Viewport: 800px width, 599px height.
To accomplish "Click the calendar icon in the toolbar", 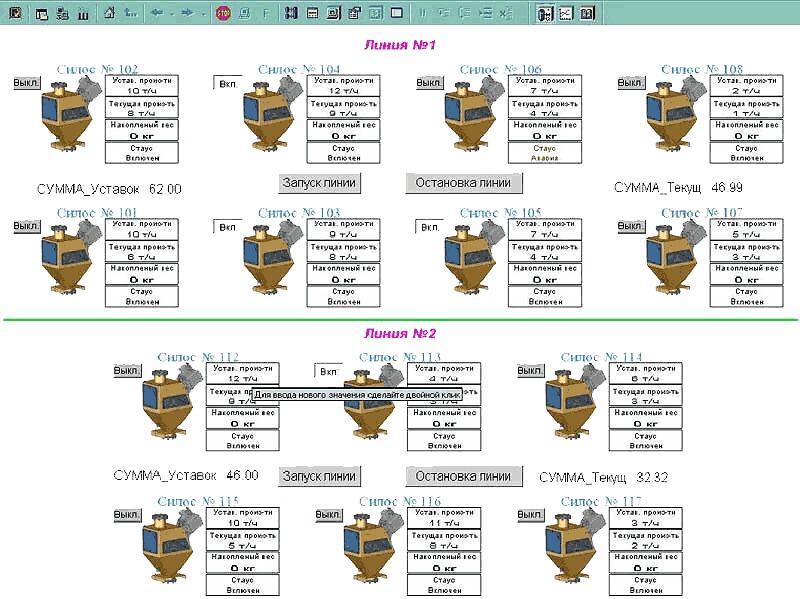I will coord(313,14).
